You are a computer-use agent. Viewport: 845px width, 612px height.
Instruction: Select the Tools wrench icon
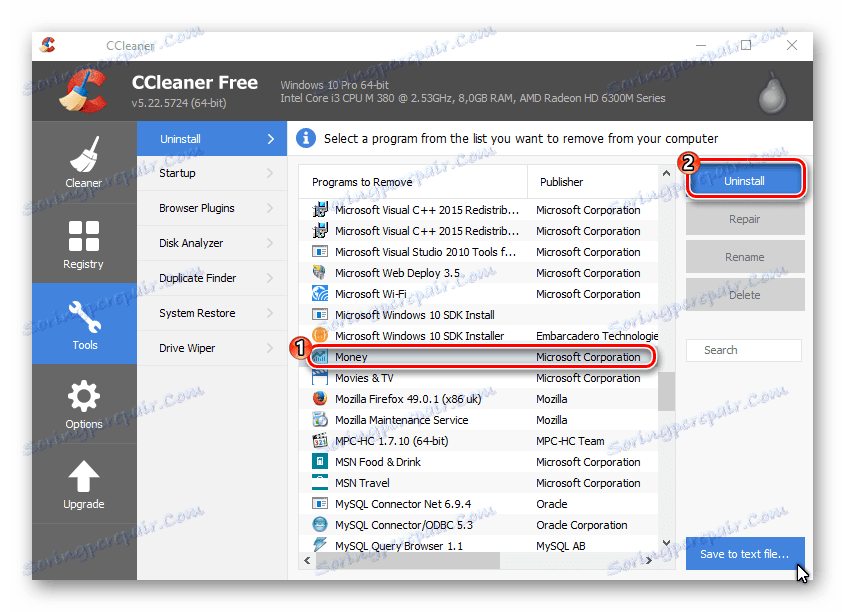pos(85,316)
